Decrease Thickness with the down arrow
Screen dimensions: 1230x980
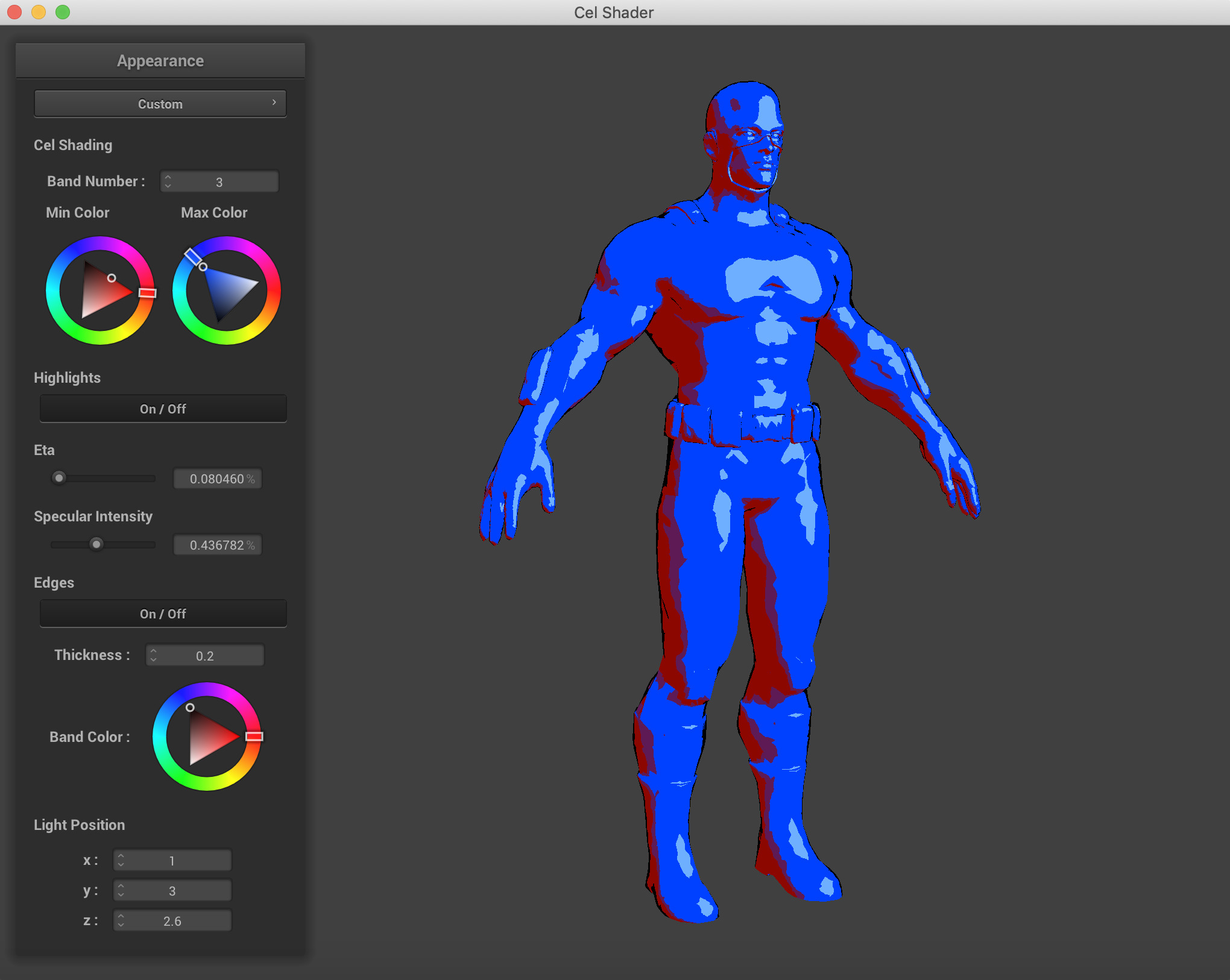(154, 659)
